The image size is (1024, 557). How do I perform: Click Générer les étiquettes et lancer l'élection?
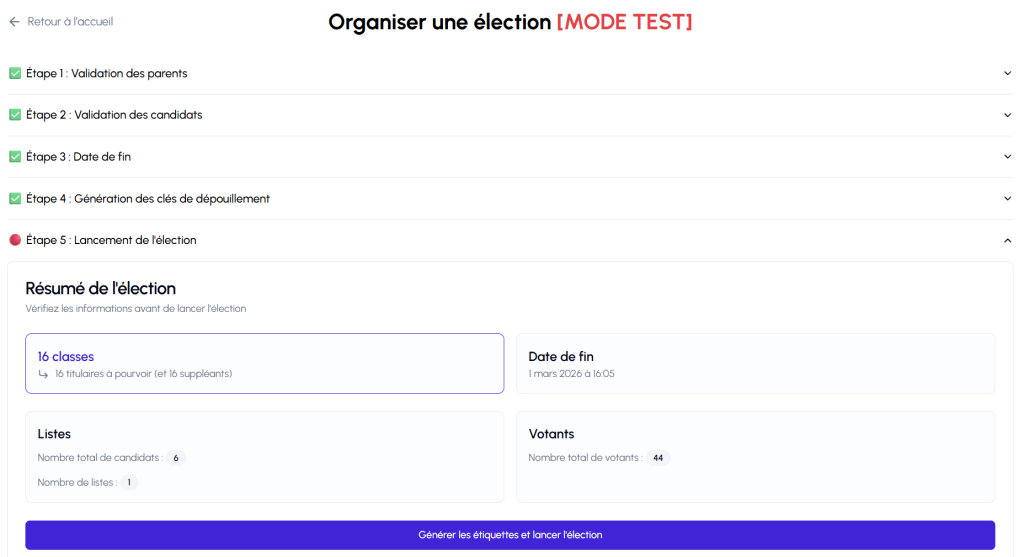[x=510, y=535]
